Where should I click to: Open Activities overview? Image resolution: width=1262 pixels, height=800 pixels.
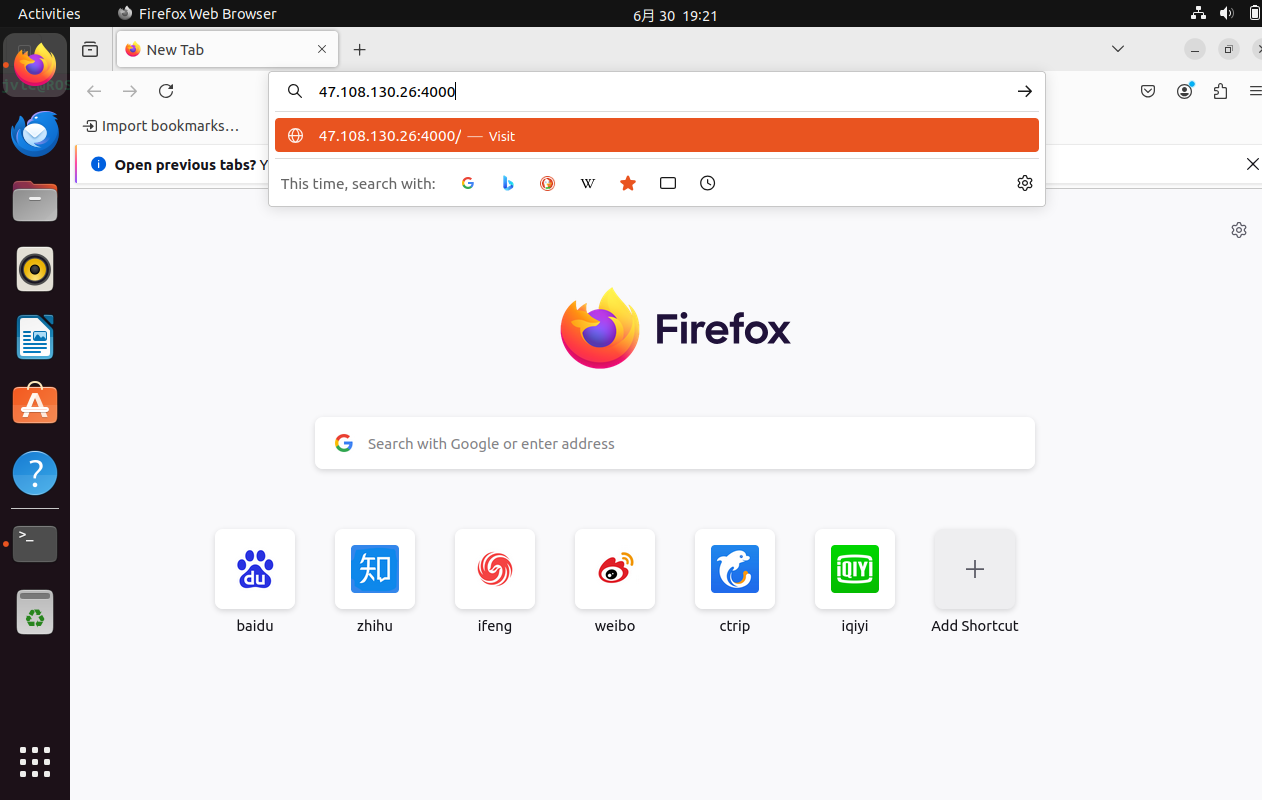coord(49,14)
